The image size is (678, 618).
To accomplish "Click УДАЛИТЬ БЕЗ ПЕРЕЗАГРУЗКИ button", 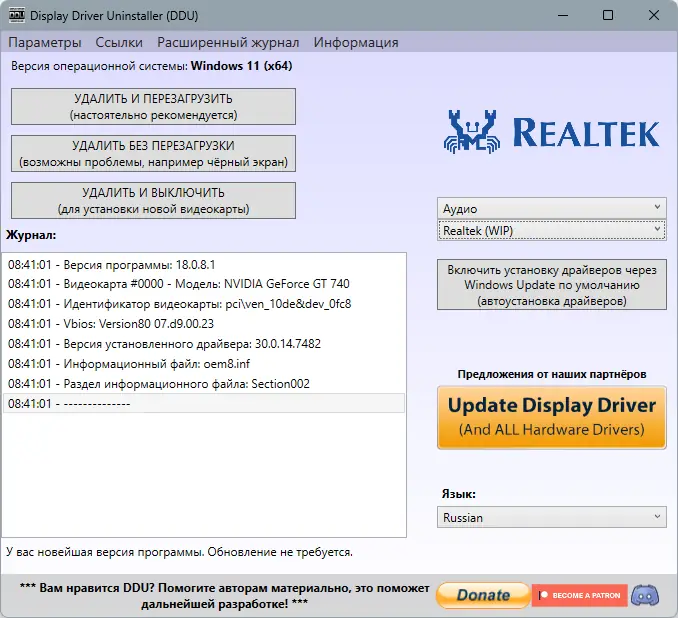I will (x=154, y=154).
